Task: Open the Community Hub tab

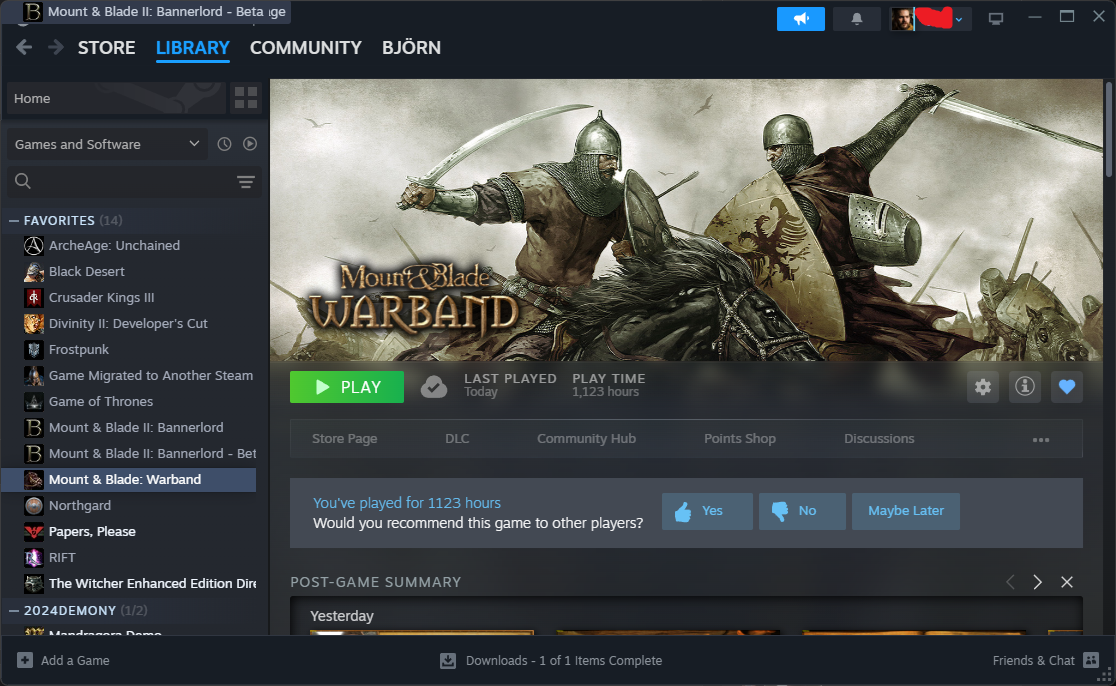Action: tap(586, 439)
